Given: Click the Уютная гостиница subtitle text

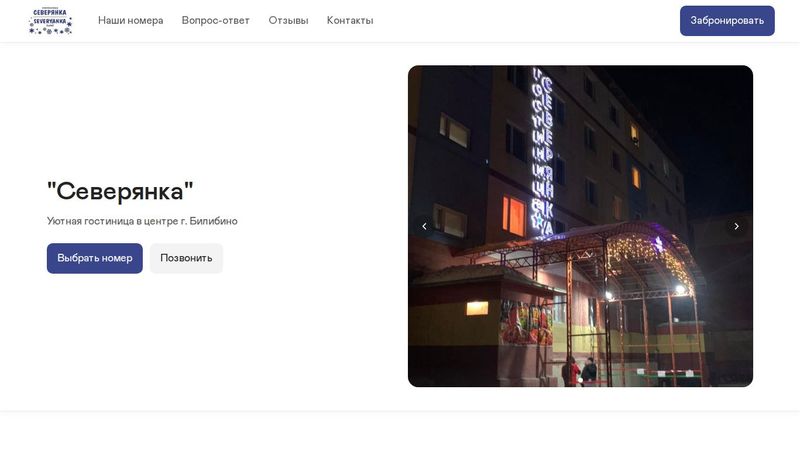Looking at the screenshot, I should pyautogui.click(x=142, y=221).
